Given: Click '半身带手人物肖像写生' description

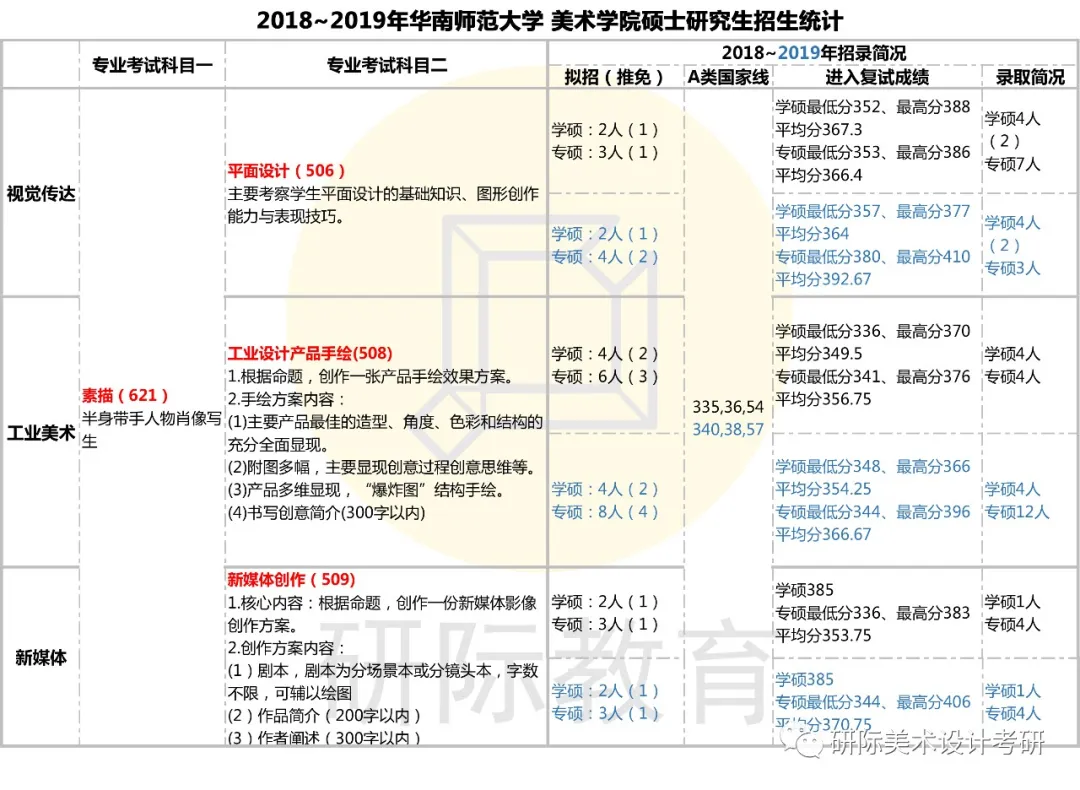Looking at the screenshot, I should 152,430.
